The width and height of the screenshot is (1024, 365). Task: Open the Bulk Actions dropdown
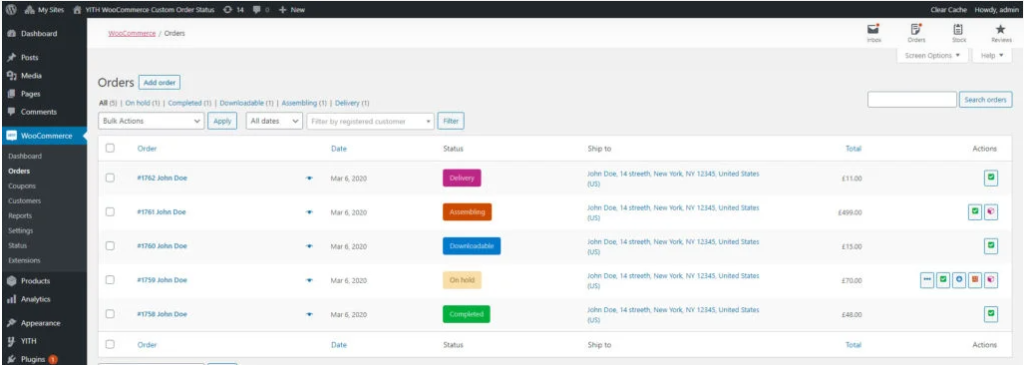coord(152,121)
